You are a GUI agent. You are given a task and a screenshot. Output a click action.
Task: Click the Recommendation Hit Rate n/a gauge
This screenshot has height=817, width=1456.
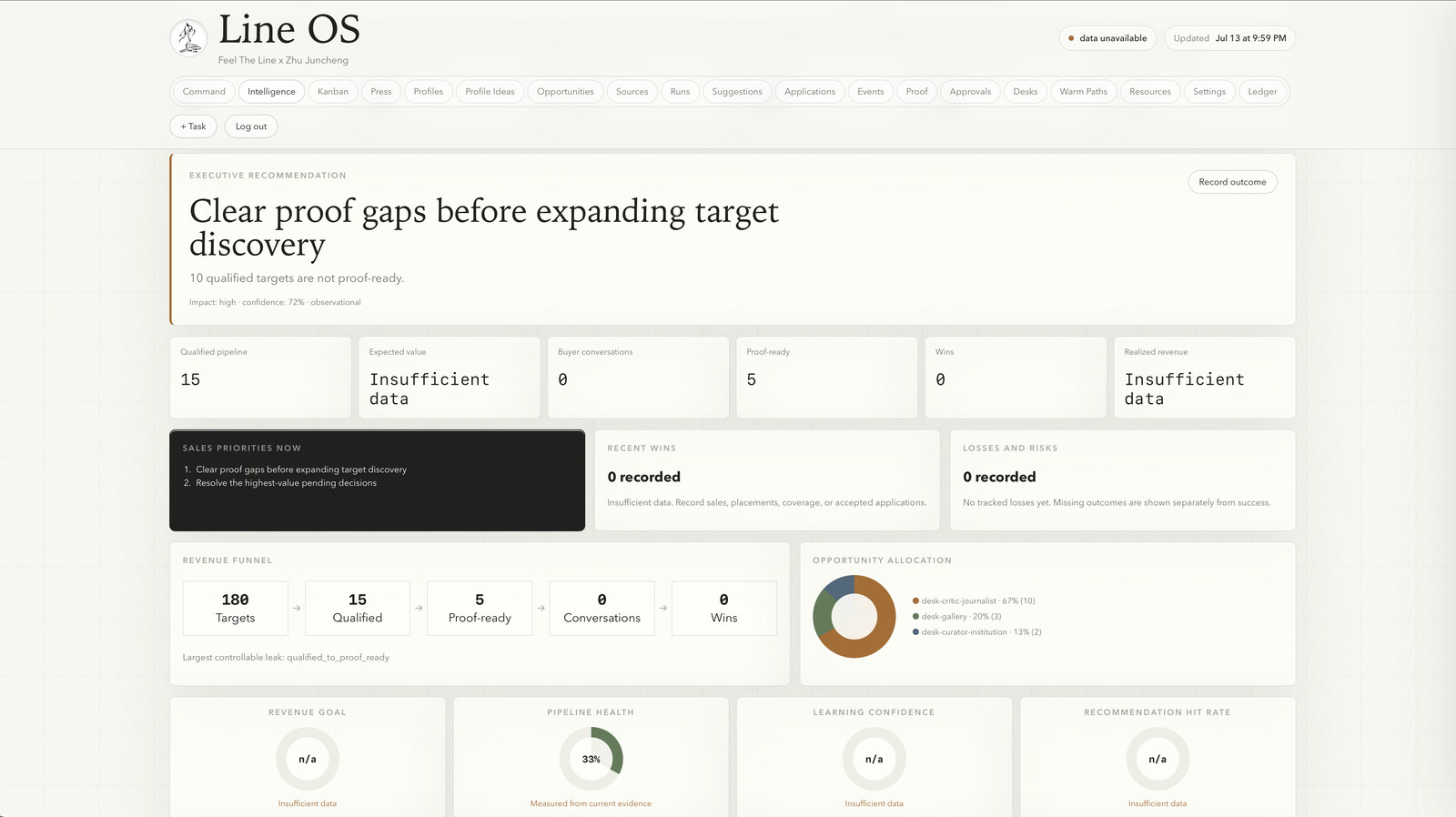pyautogui.click(x=1158, y=759)
